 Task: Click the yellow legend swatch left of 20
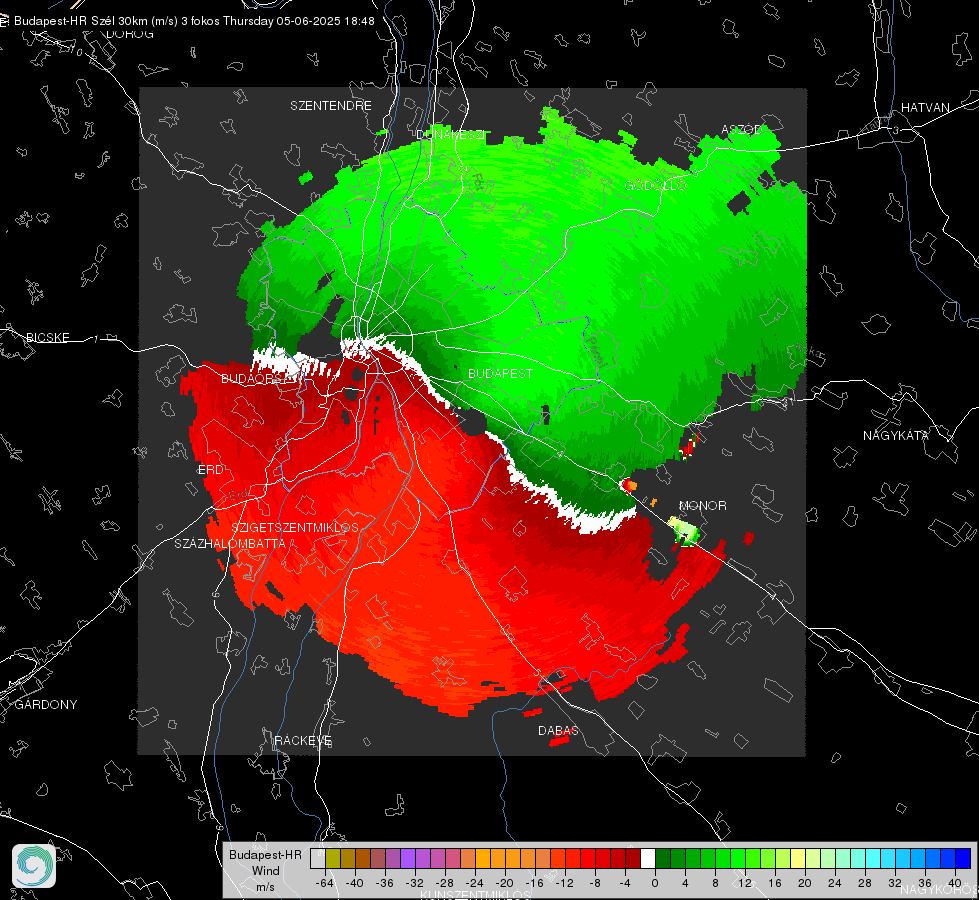pos(798,858)
